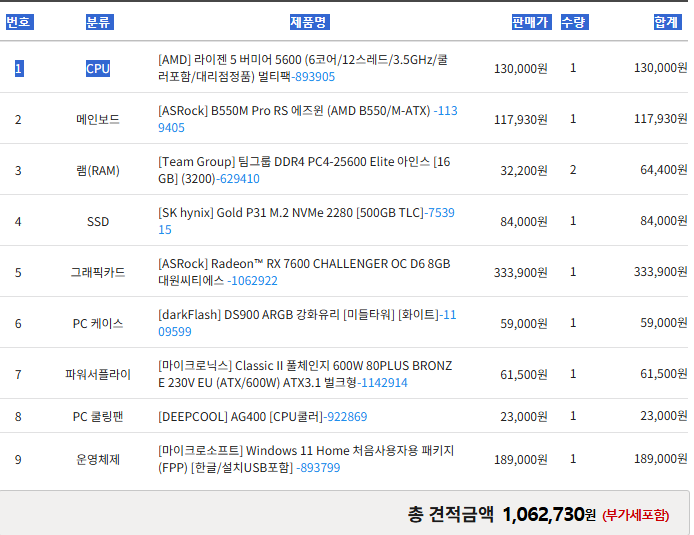Open the SK hynix Gold P31 link
The width and height of the screenshot is (694, 535).
306,221
